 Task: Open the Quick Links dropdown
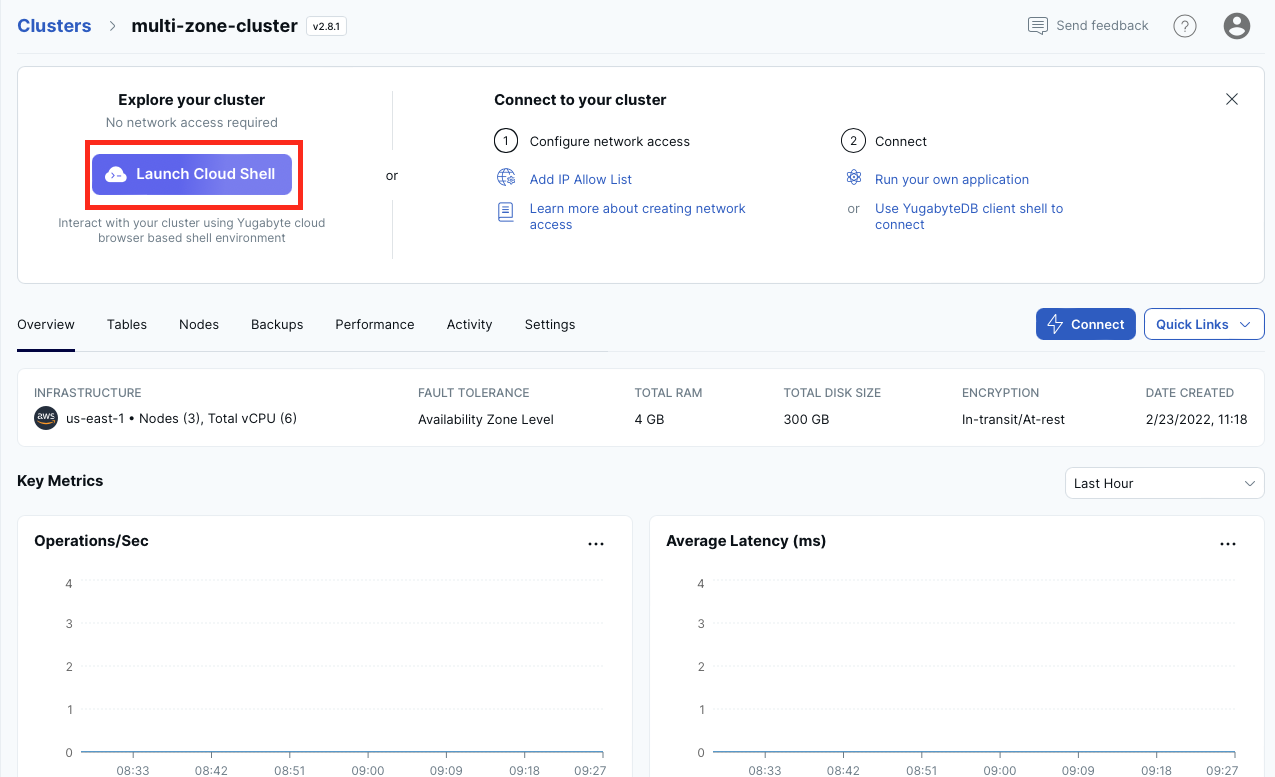[1203, 324]
